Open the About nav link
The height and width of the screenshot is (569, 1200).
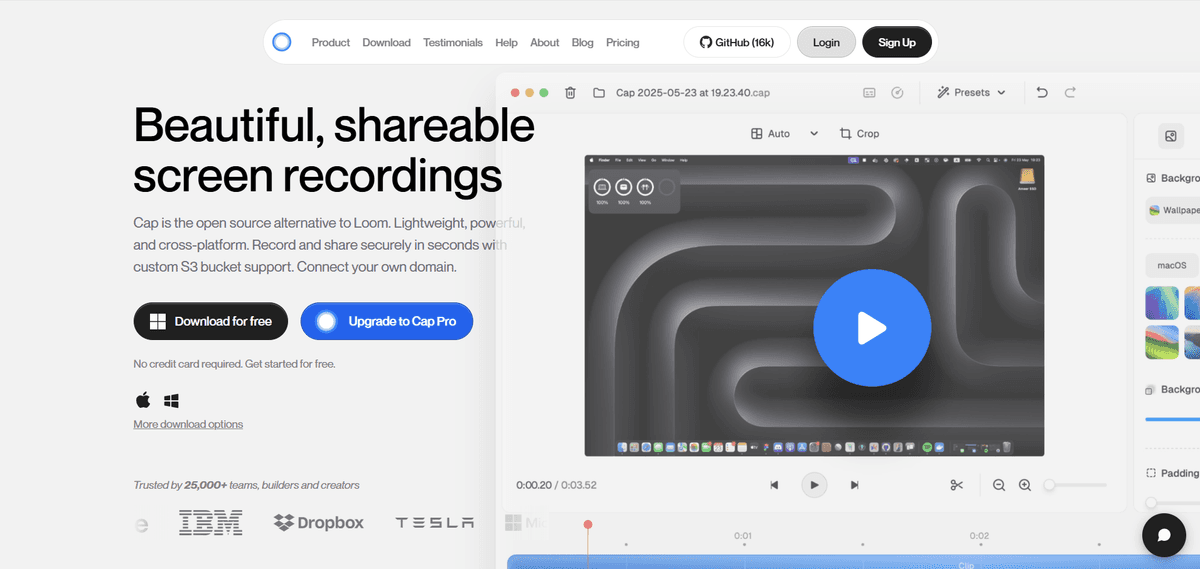(x=545, y=43)
